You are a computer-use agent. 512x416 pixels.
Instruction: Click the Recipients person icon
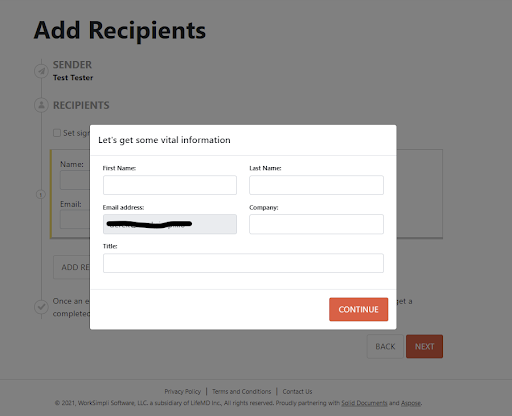(x=41, y=105)
